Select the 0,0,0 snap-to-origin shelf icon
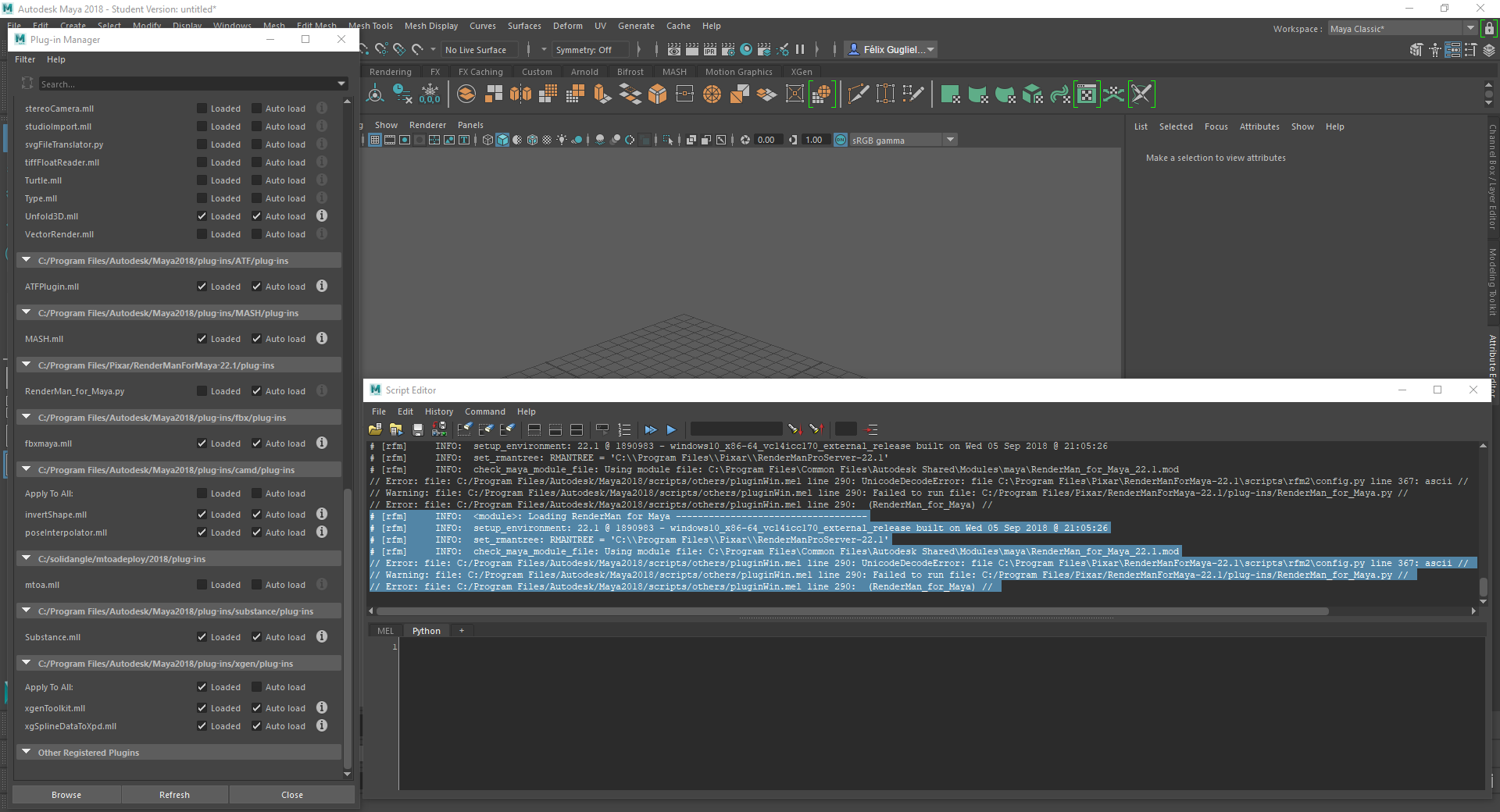 pos(430,94)
